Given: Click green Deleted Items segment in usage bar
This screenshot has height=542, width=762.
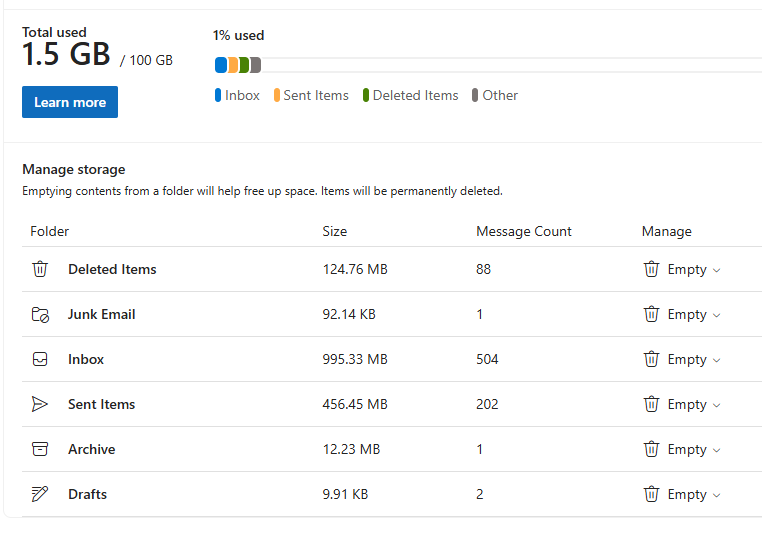Looking at the screenshot, I should [244, 65].
